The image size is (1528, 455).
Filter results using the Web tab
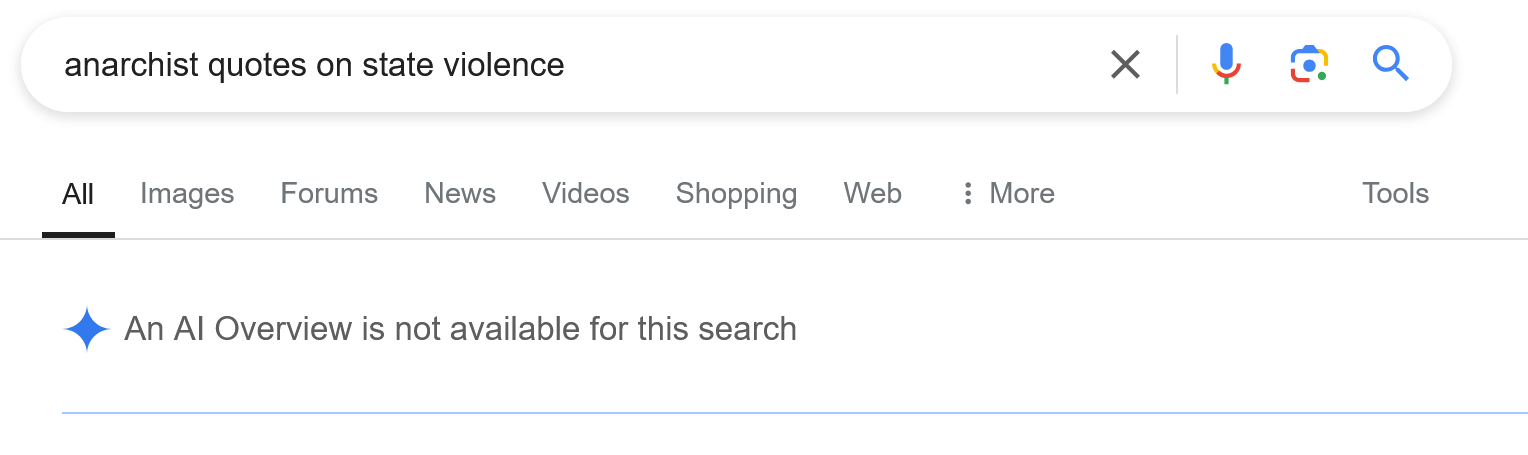[x=872, y=193]
